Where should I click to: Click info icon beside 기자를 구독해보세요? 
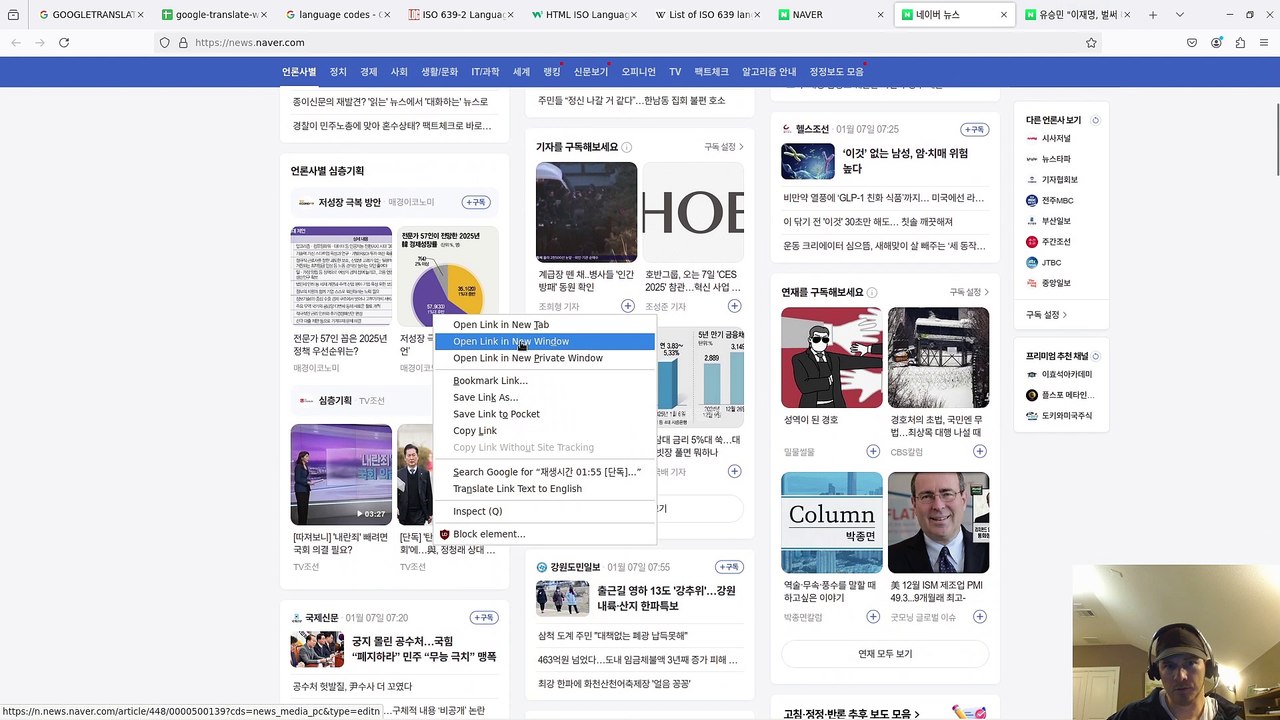pos(627,147)
